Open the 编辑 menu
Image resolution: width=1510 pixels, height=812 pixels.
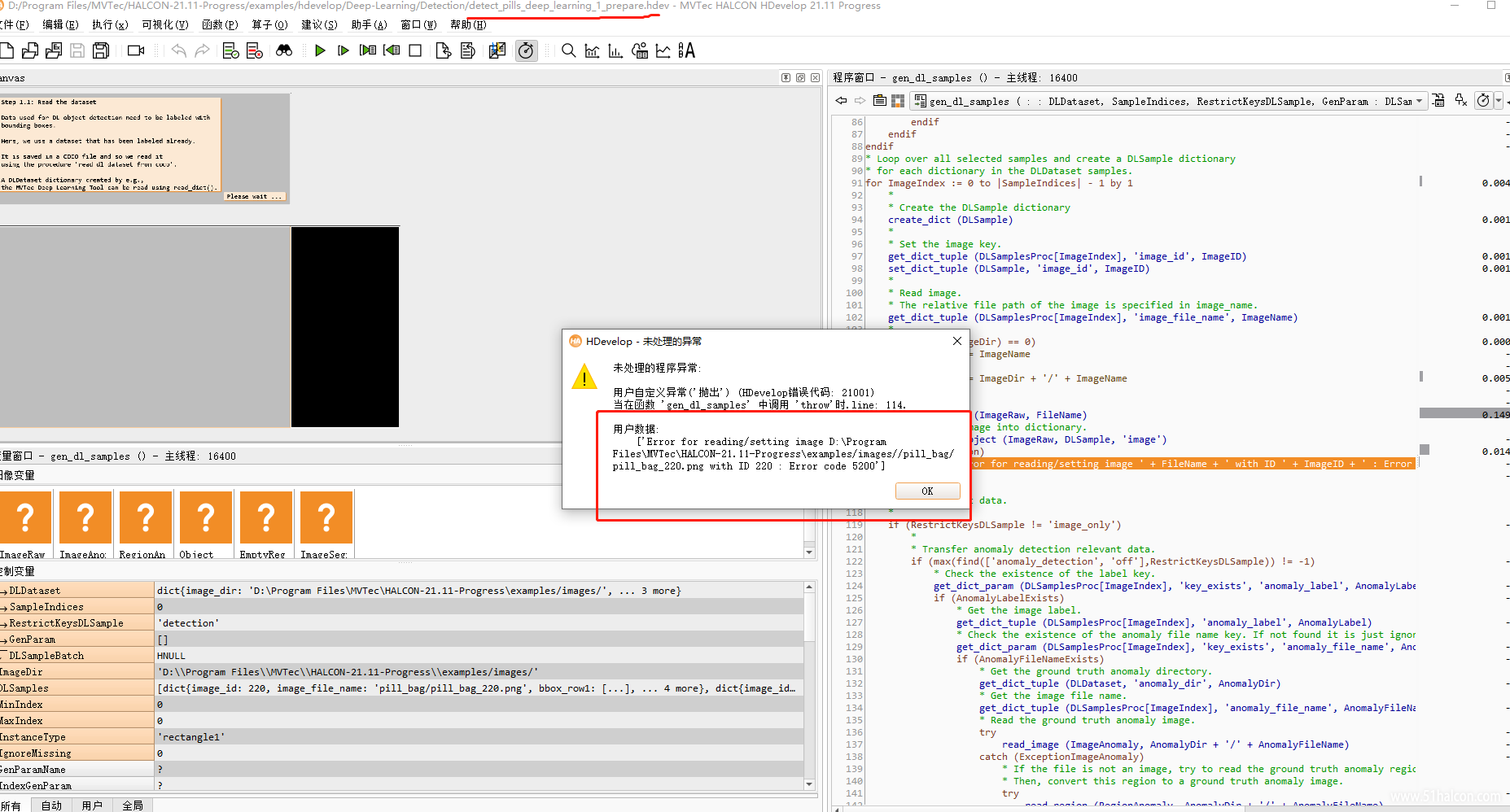pyautogui.click(x=60, y=24)
